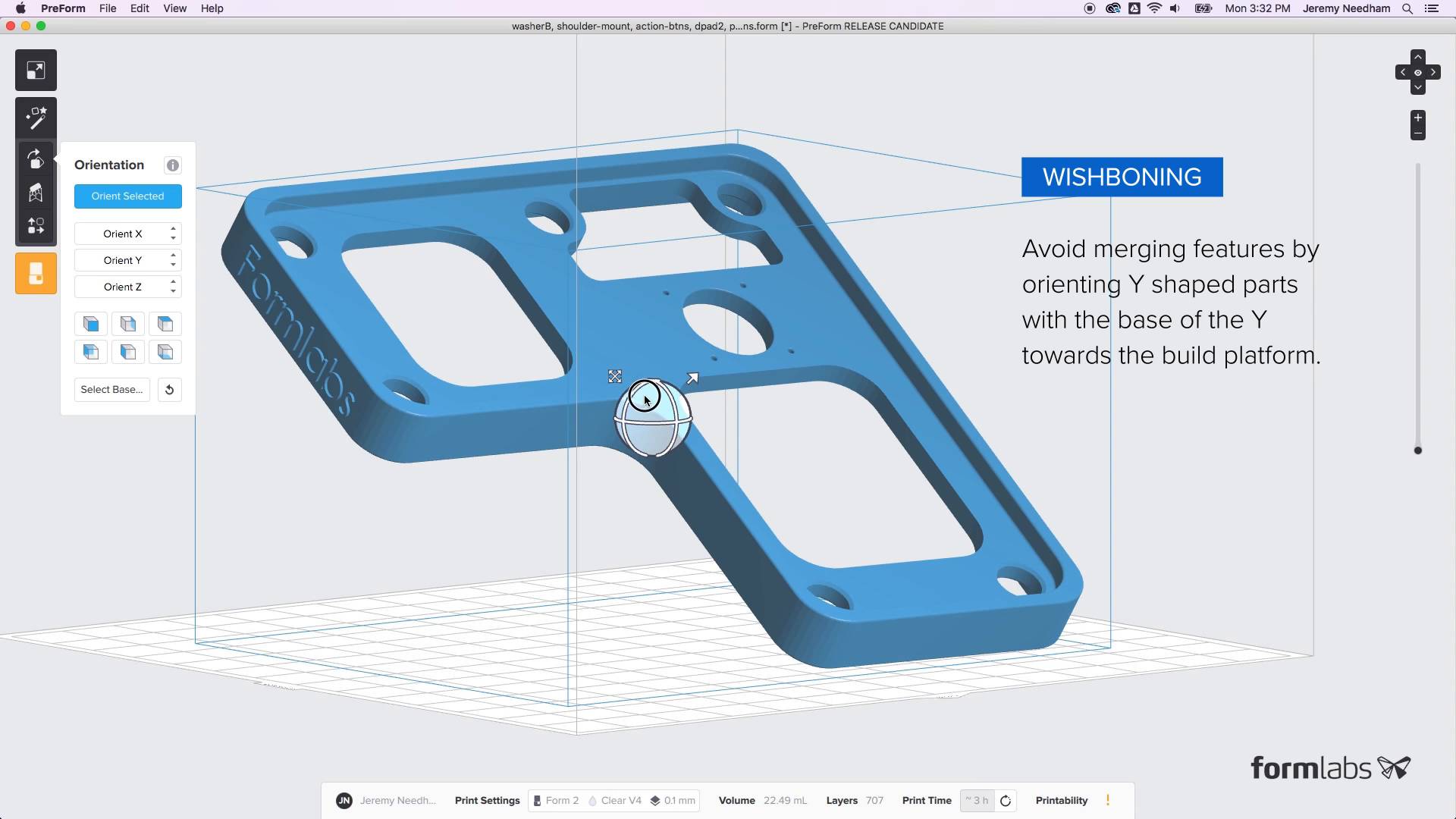Open the PreForm application menu
Image resolution: width=1456 pixels, height=819 pixels.
pyautogui.click(x=63, y=8)
